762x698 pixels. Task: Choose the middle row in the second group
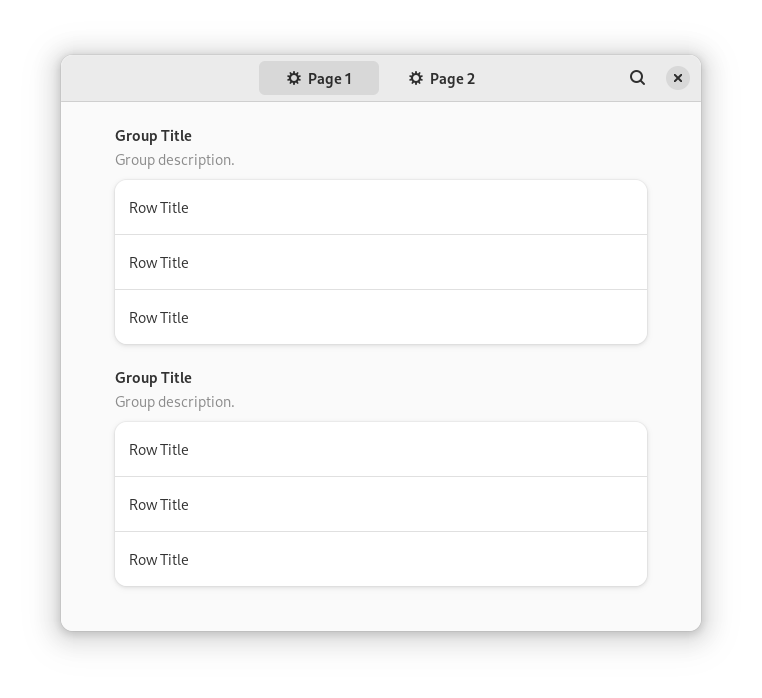click(381, 505)
